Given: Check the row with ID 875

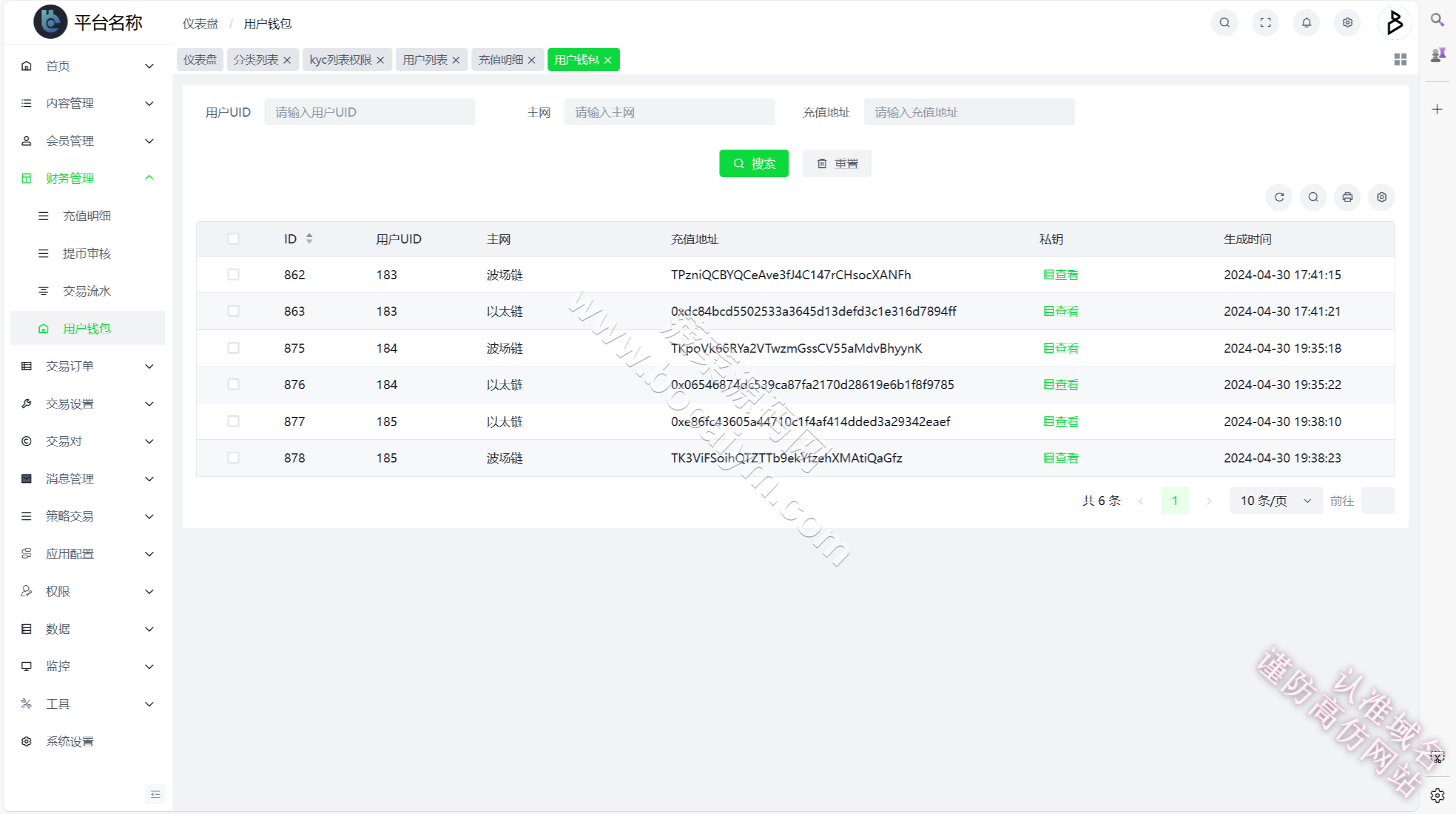Looking at the screenshot, I should pos(233,348).
